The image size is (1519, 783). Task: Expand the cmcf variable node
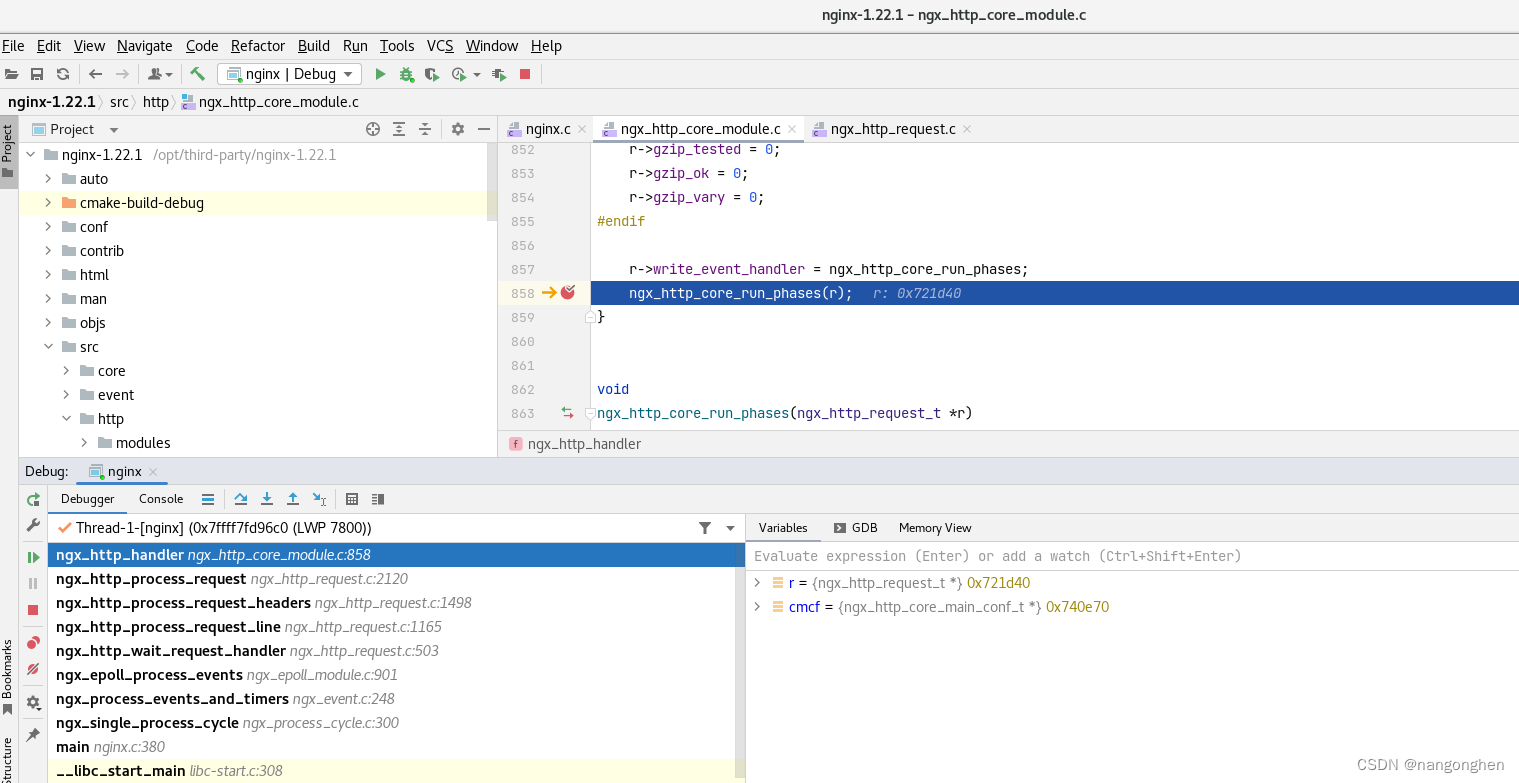(x=757, y=607)
